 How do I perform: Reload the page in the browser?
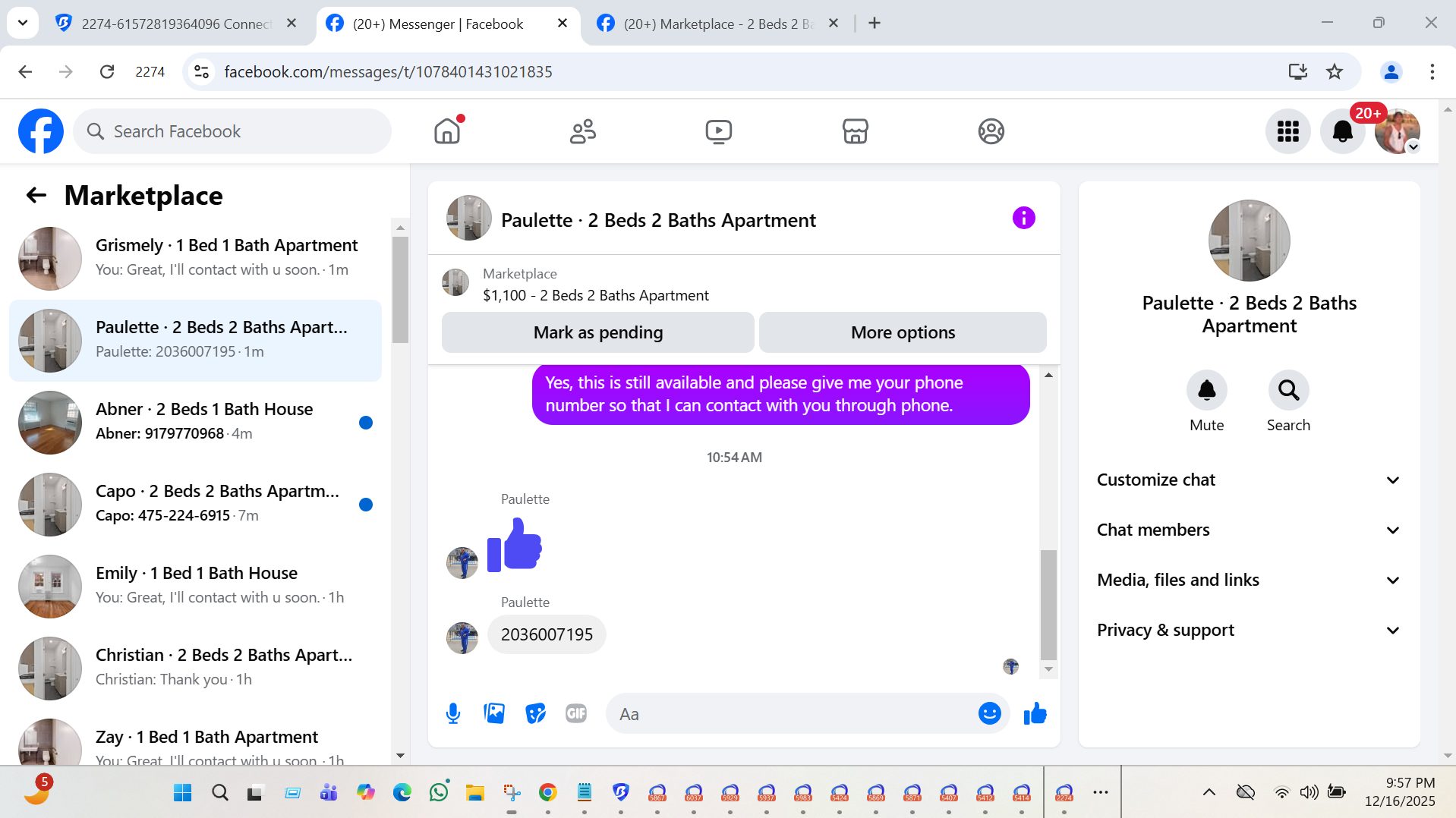tap(107, 71)
